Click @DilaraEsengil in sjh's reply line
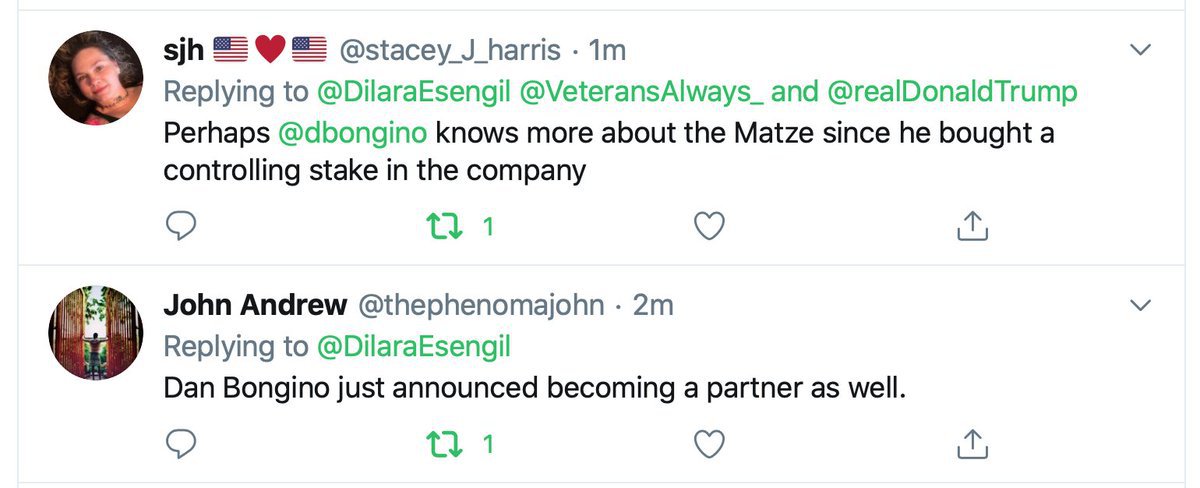This screenshot has height=488, width=1200. point(414,92)
